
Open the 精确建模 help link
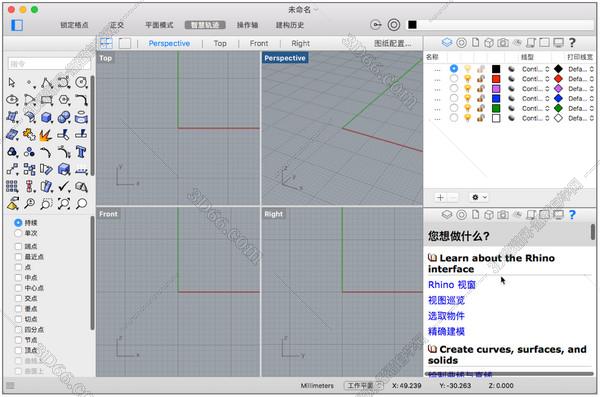pos(446,331)
